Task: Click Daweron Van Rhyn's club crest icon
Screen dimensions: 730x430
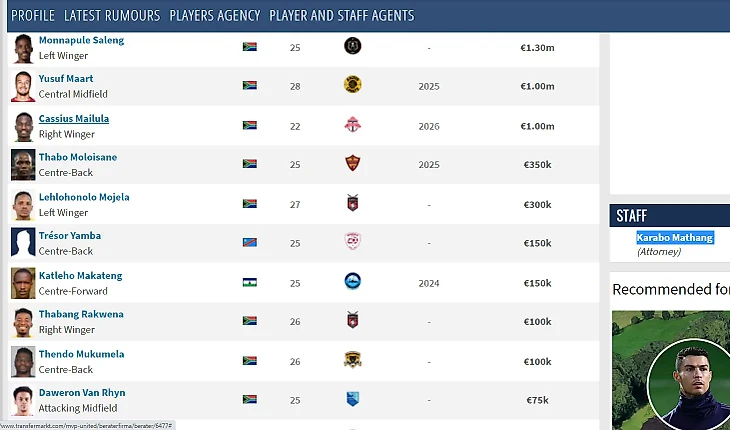Action: coord(352,399)
